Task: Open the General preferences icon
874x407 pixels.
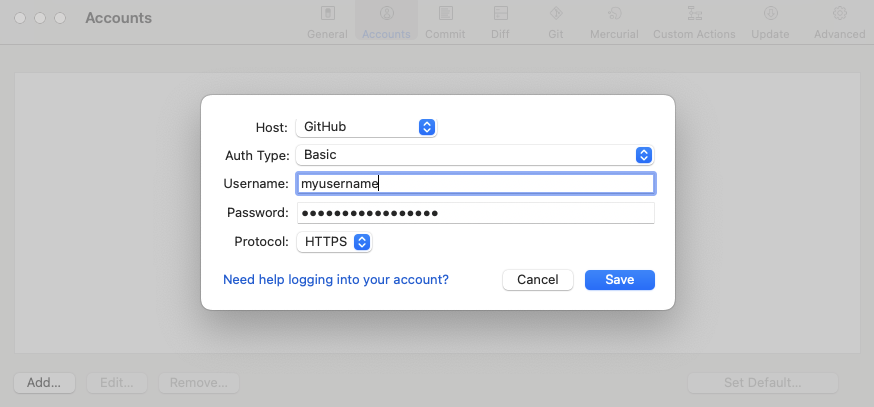Action: tap(327, 13)
